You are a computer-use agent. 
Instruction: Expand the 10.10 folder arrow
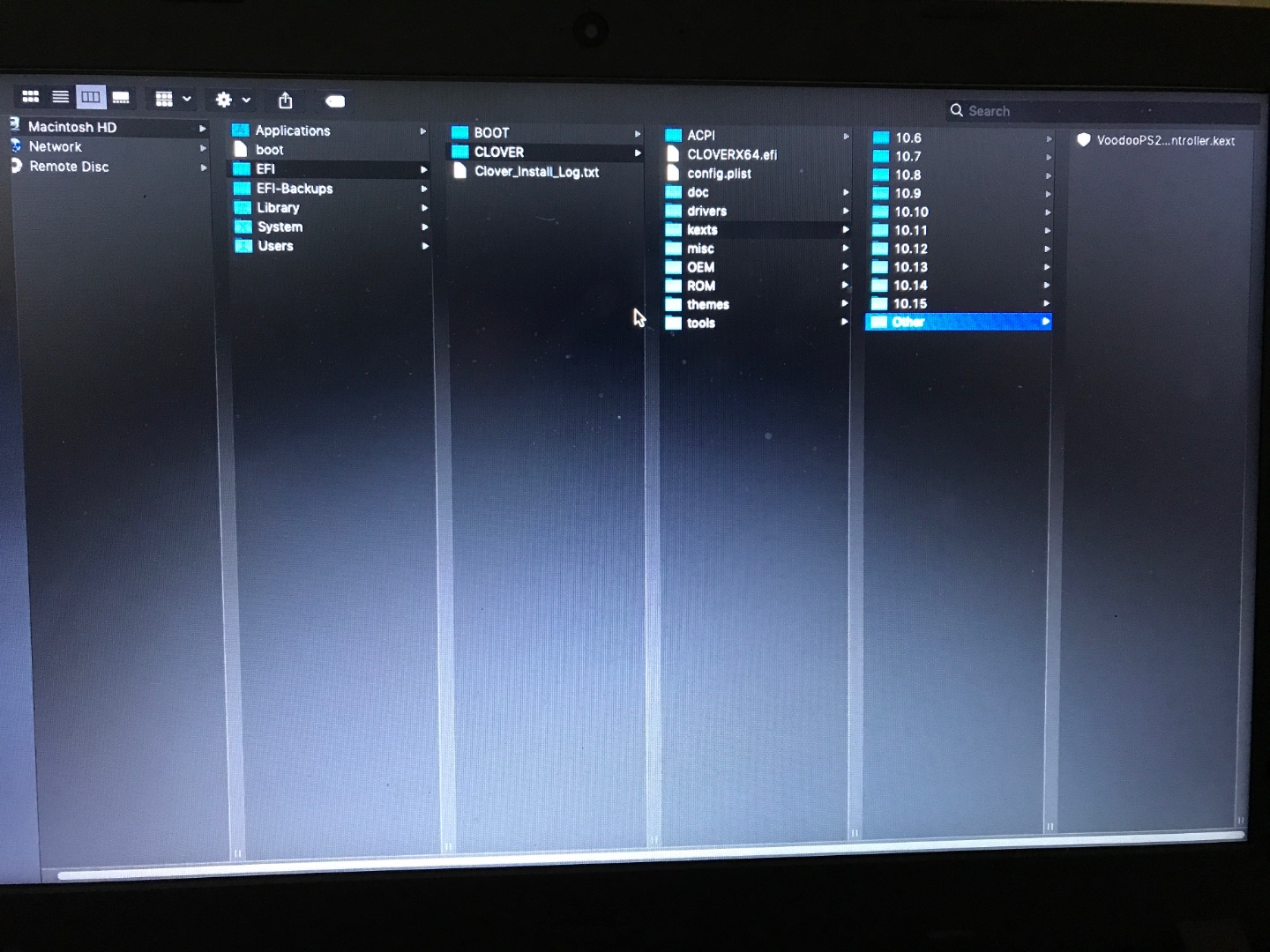point(1048,212)
